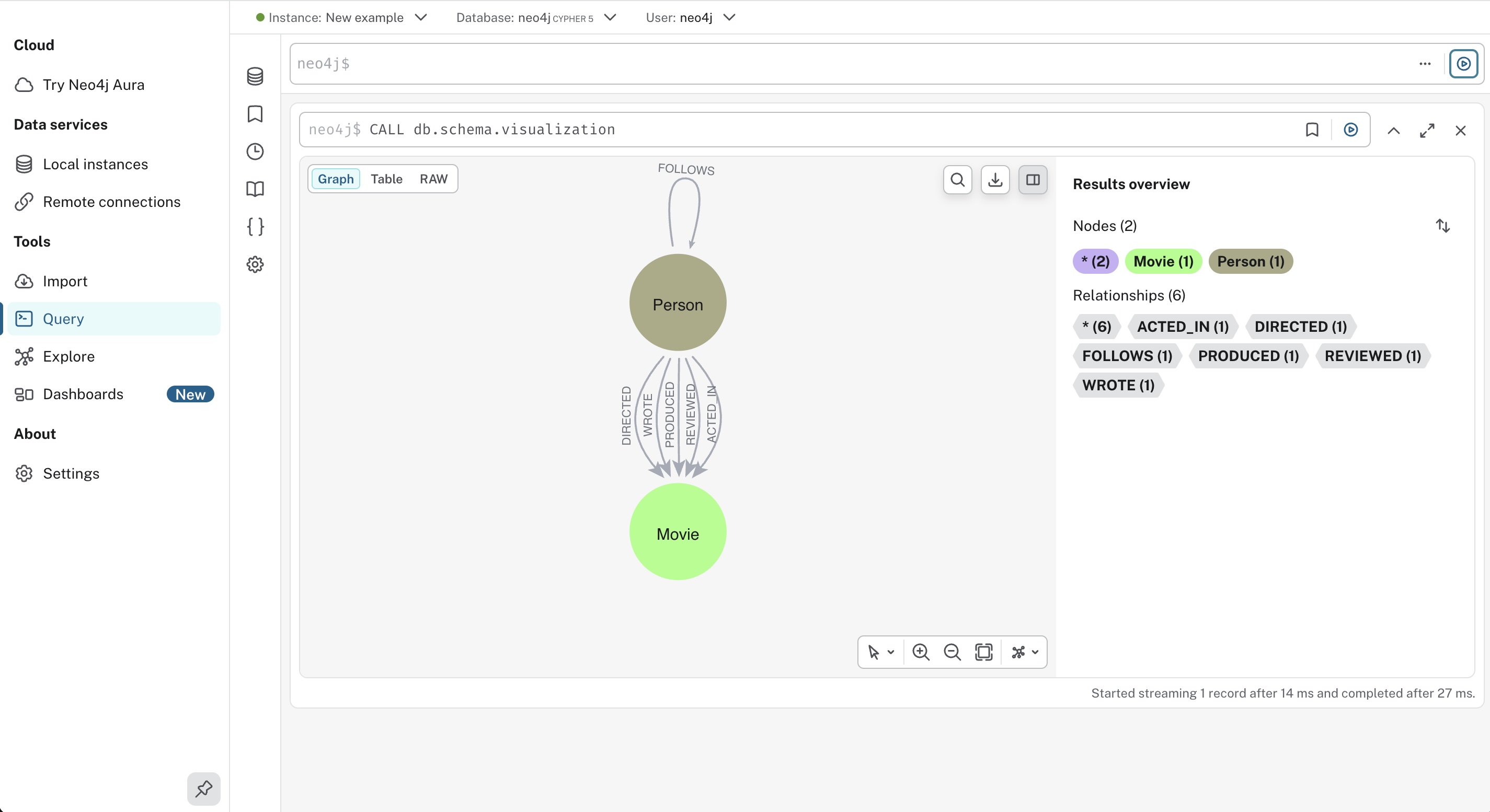Open the Database: neo4j dropdown
The width and height of the screenshot is (1490, 812).
click(535, 17)
